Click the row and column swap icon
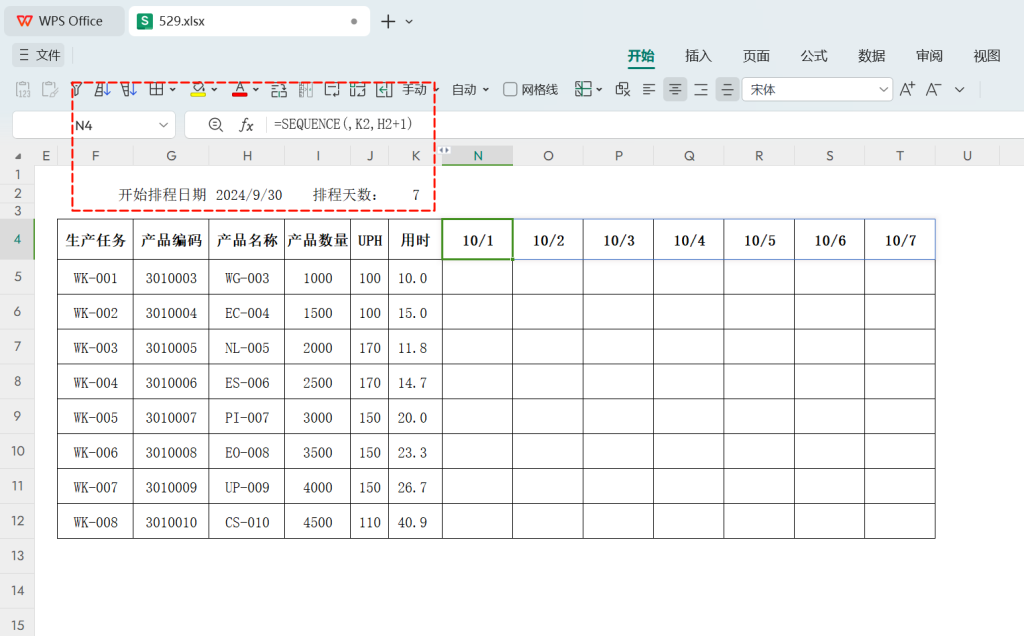Screen dimensions: 1024x636 [279, 89]
